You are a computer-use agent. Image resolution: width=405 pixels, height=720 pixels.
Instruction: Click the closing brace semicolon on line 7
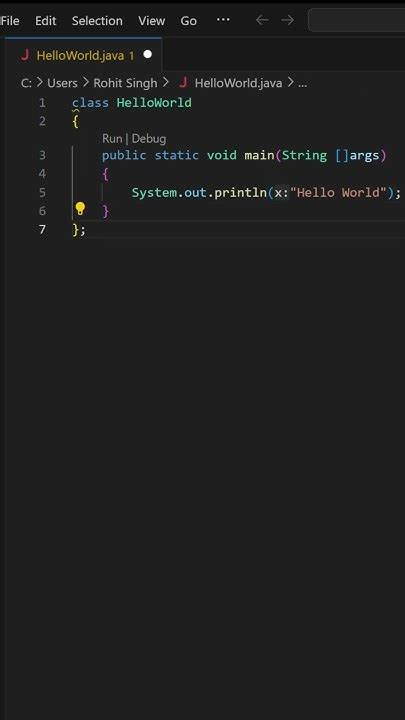[79, 229]
